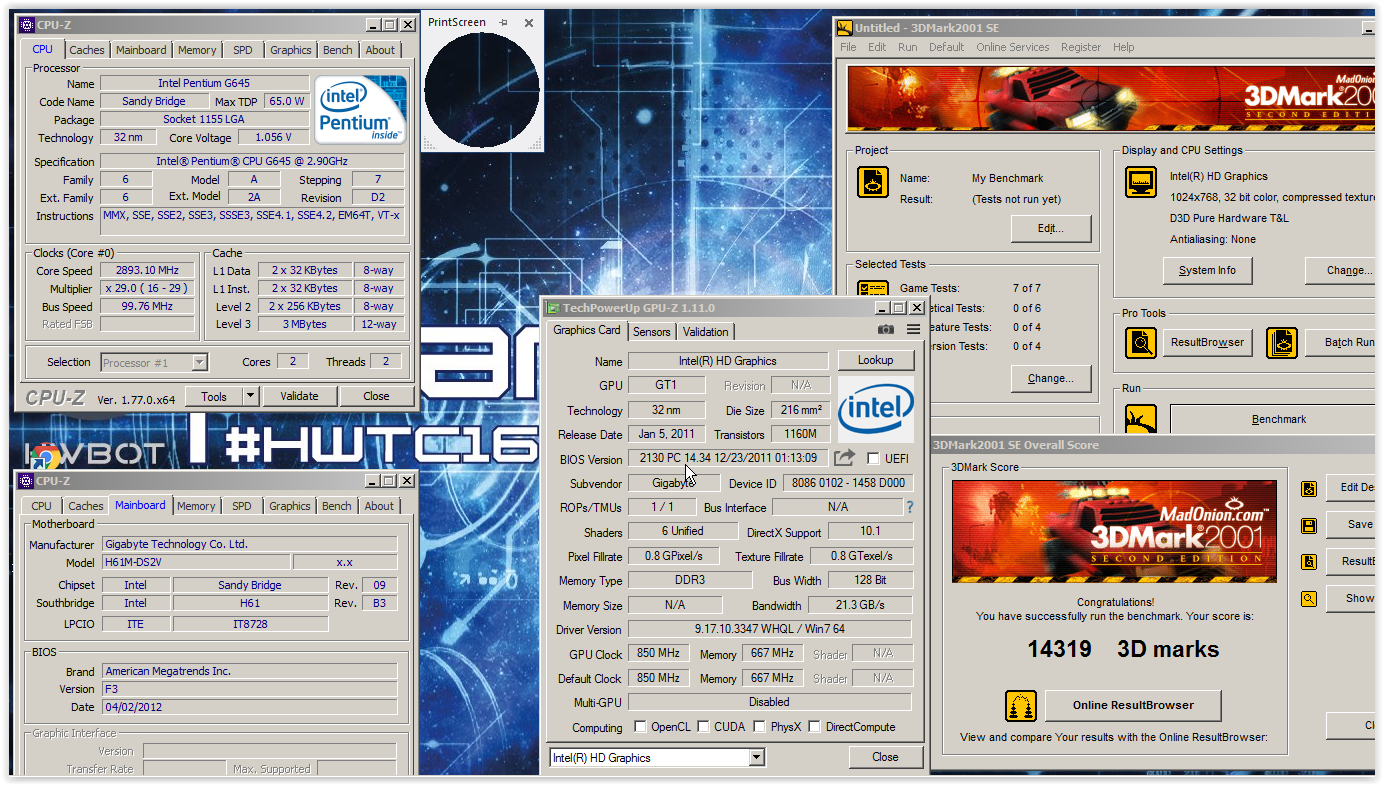Click the magnifier icon beside the Show button
This screenshot has width=1383, height=785.
click(x=1309, y=599)
